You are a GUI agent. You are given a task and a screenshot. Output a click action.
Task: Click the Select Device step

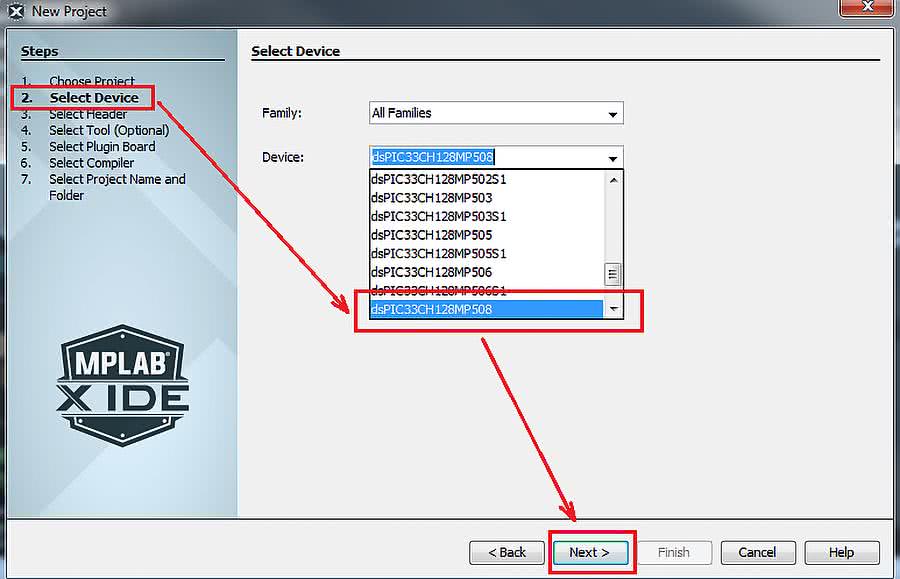click(x=94, y=97)
